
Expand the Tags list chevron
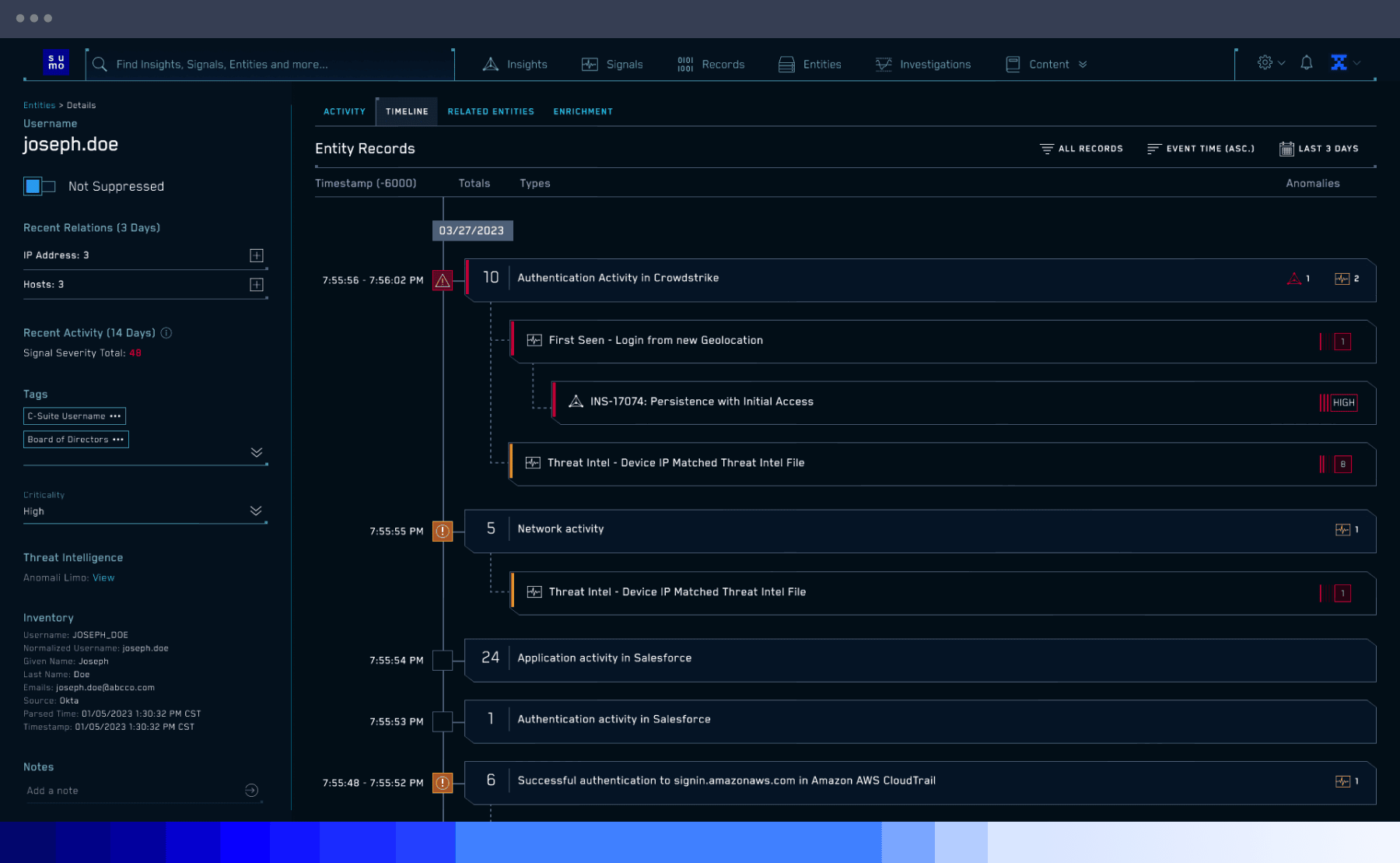(257, 452)
